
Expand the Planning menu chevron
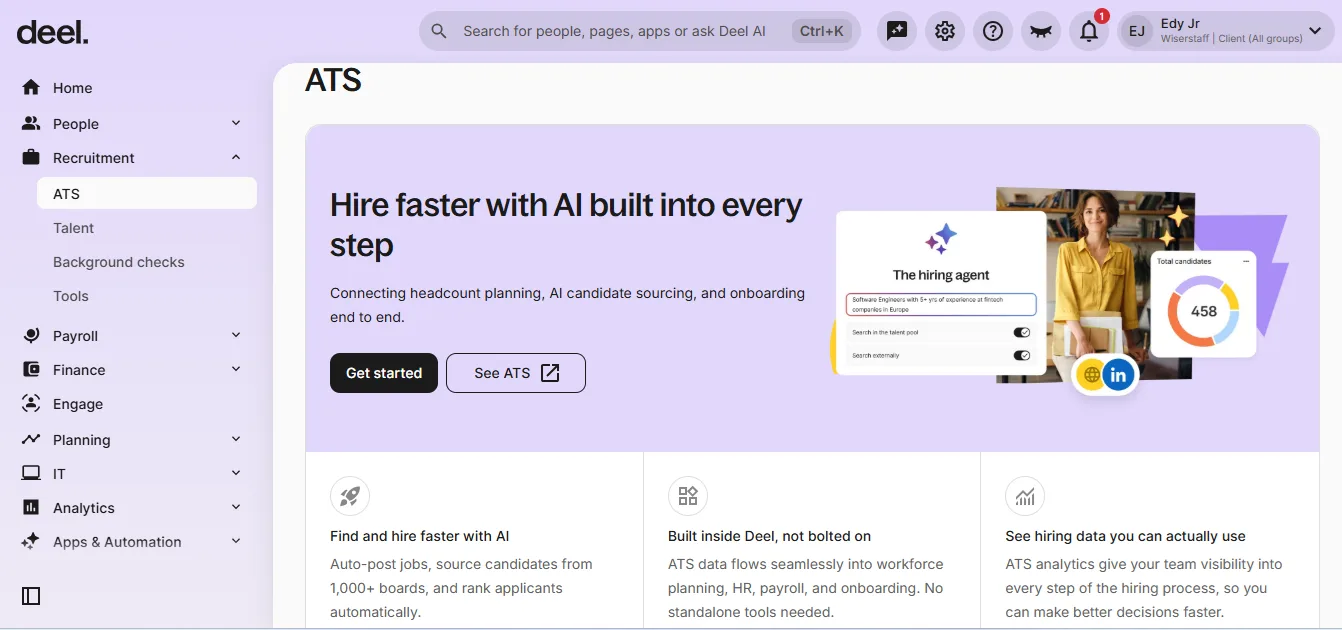click(236, 439)
